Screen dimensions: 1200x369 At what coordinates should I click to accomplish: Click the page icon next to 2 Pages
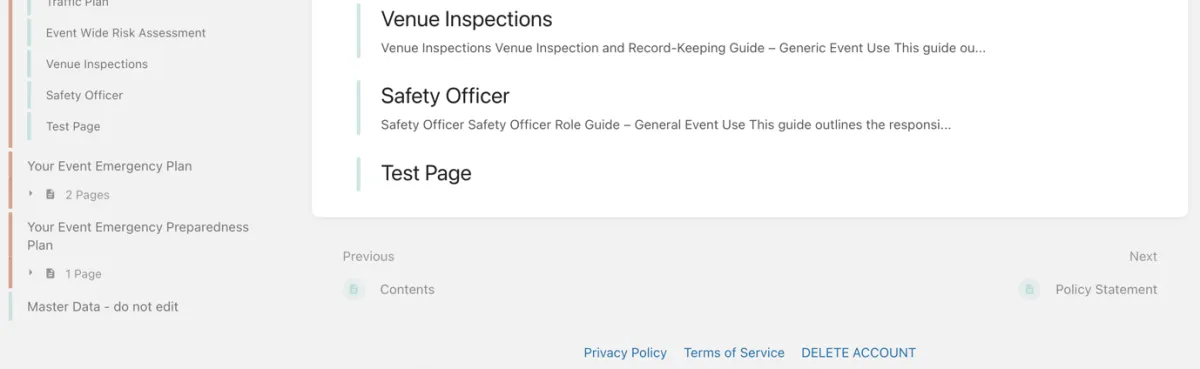coord(50,195)
